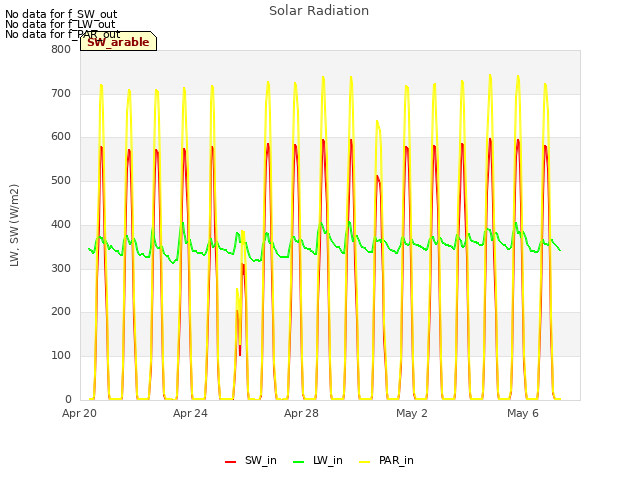Click the 'No data for f_PAR_out' message

(x=62, y=34)
